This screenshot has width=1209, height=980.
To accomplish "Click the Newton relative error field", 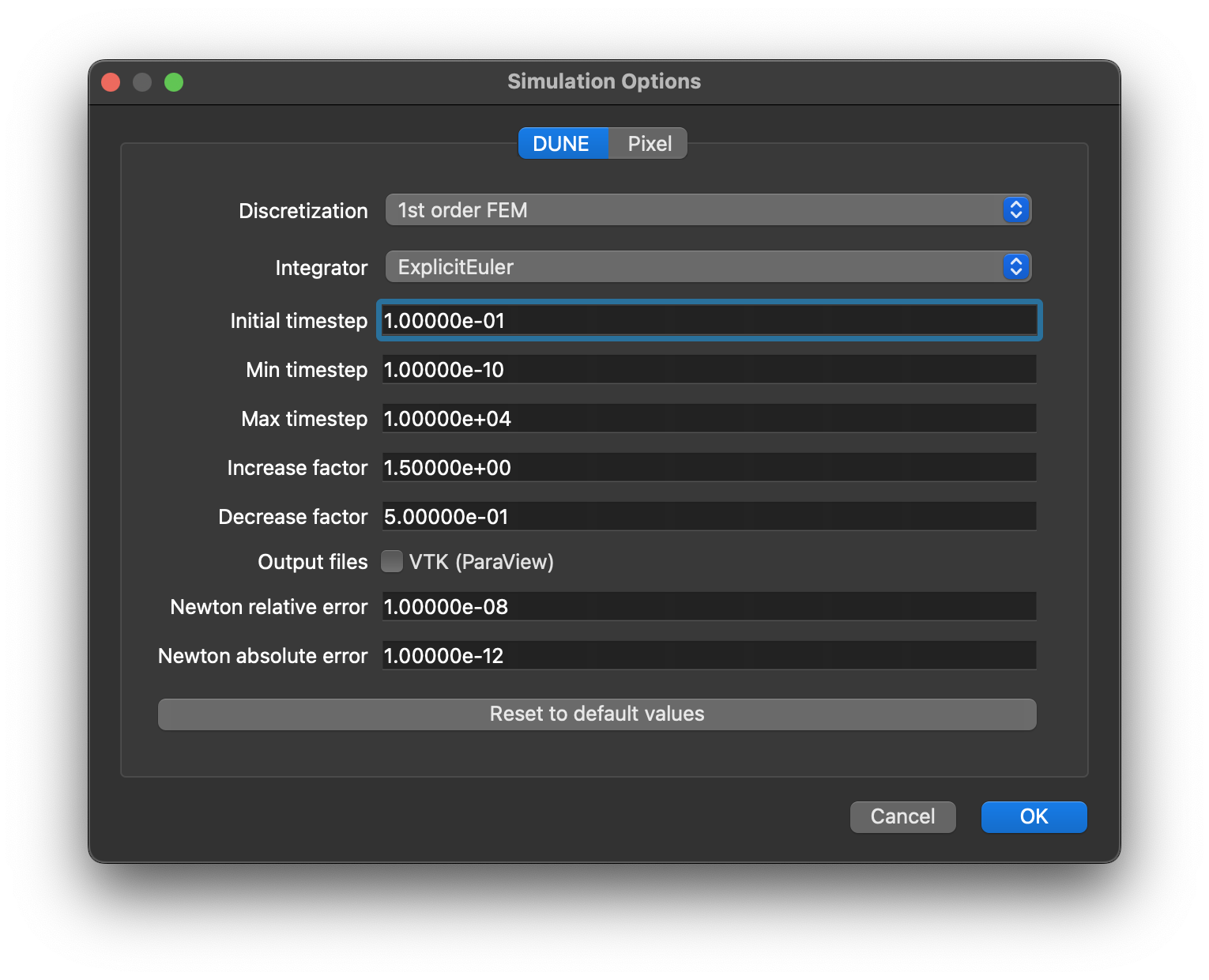I will (710, 607).
